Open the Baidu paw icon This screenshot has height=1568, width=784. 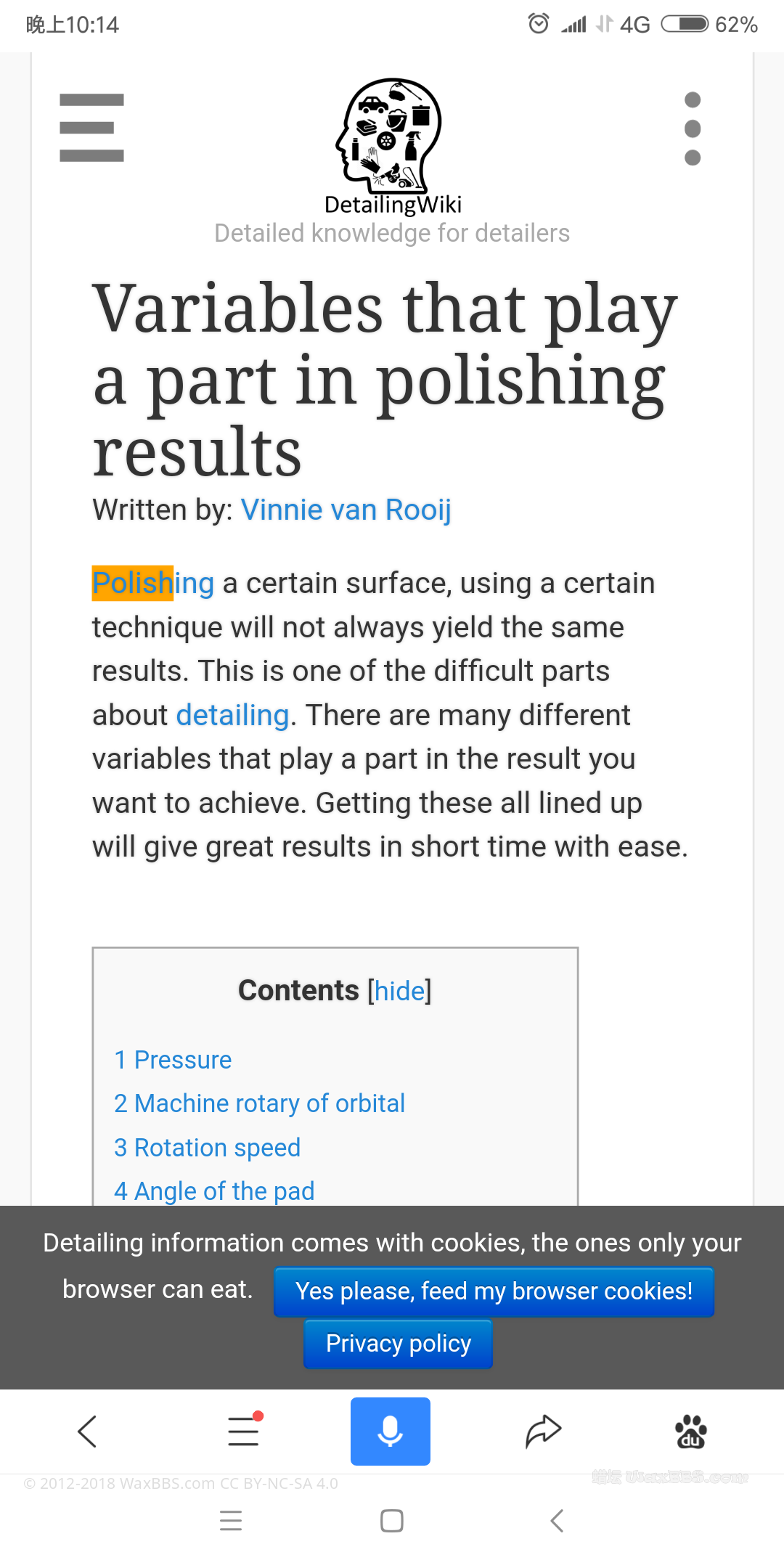[691, 1432]
